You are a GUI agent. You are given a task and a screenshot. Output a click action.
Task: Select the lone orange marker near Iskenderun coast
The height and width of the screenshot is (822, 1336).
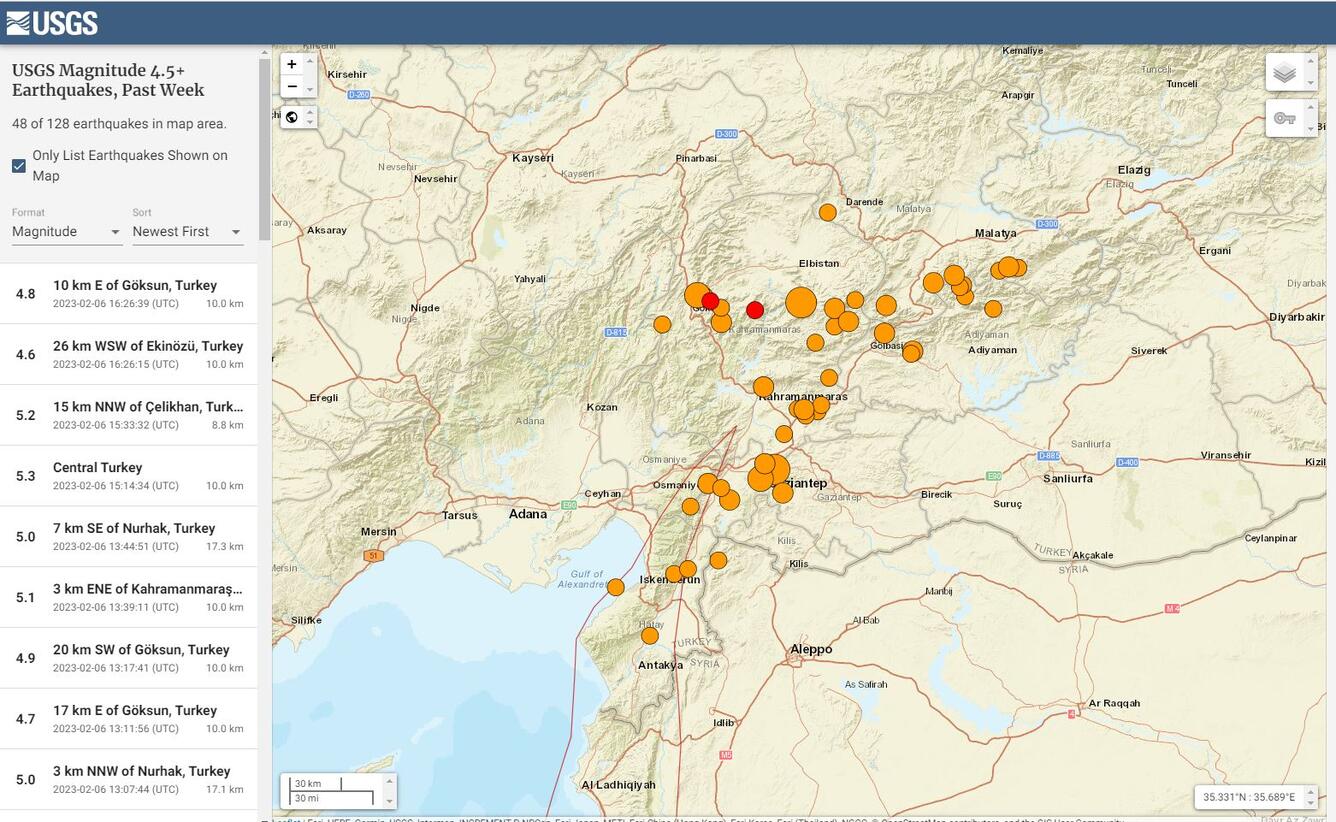(x=616, y=587)
